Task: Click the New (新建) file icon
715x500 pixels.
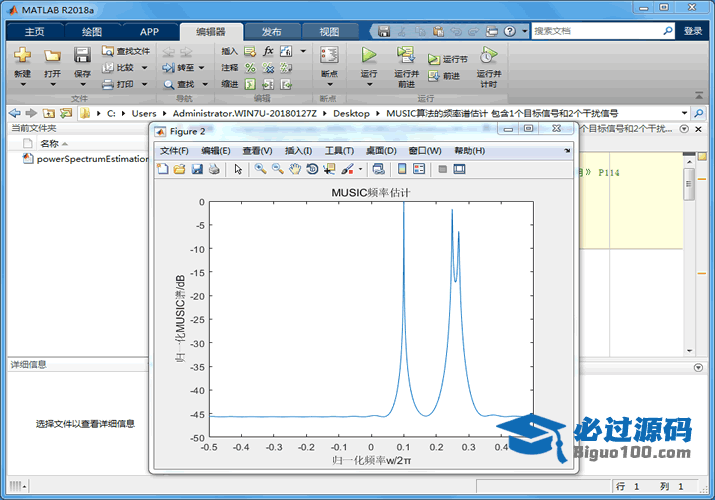Action: [x=22, y=55]
